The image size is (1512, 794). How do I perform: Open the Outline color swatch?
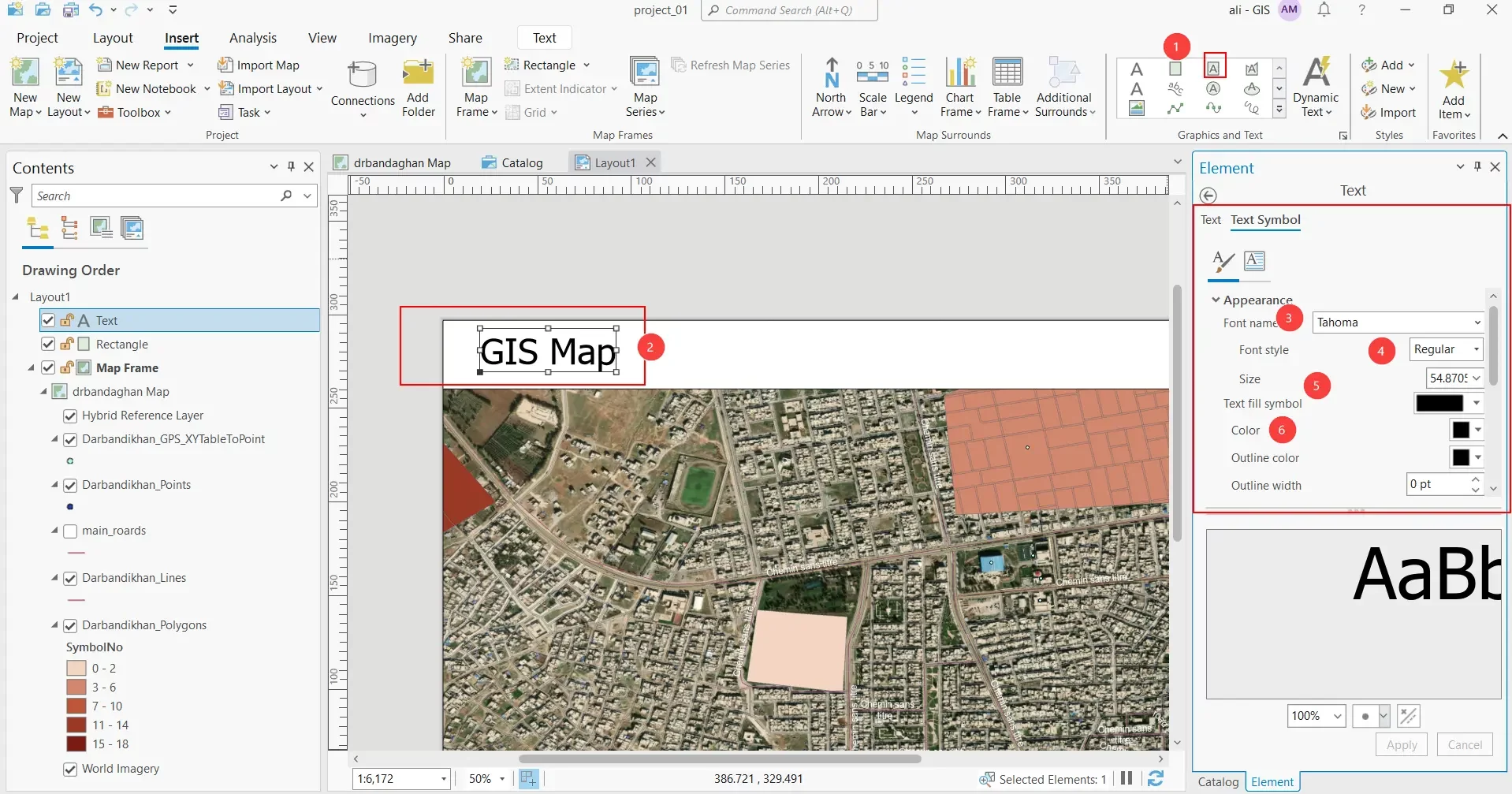(1466, 457)
